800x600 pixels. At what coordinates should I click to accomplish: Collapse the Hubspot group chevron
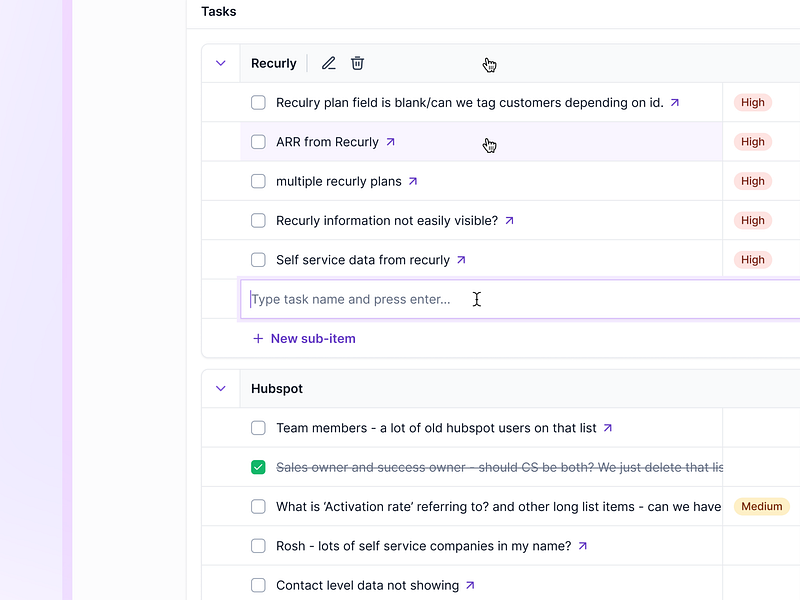point(221,388)
